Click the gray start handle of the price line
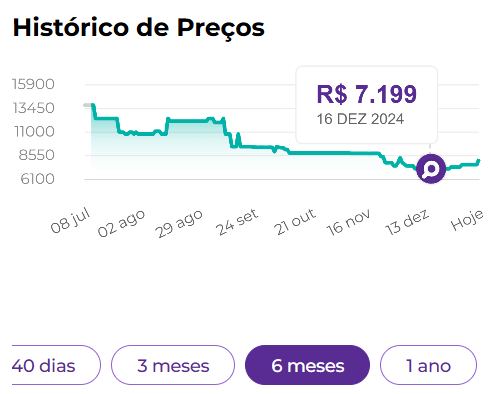The image size is (500, 394). pyautogui.click(x=87, y=105)
